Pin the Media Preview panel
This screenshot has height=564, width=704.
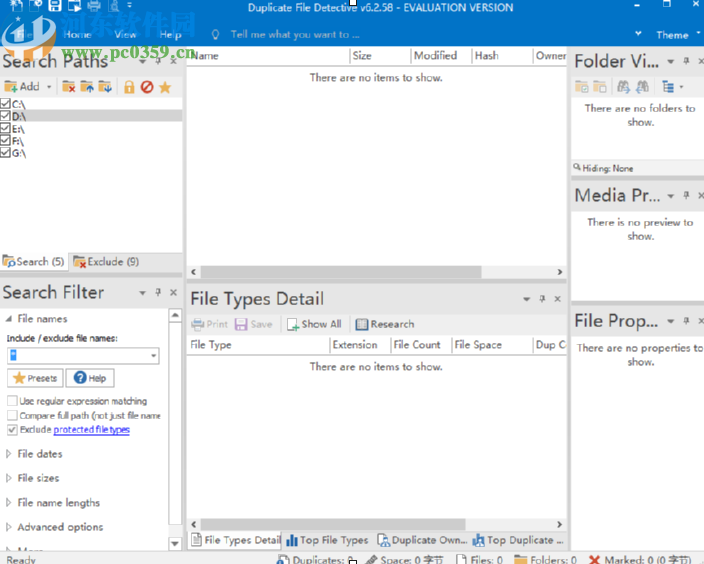point(686,195)
